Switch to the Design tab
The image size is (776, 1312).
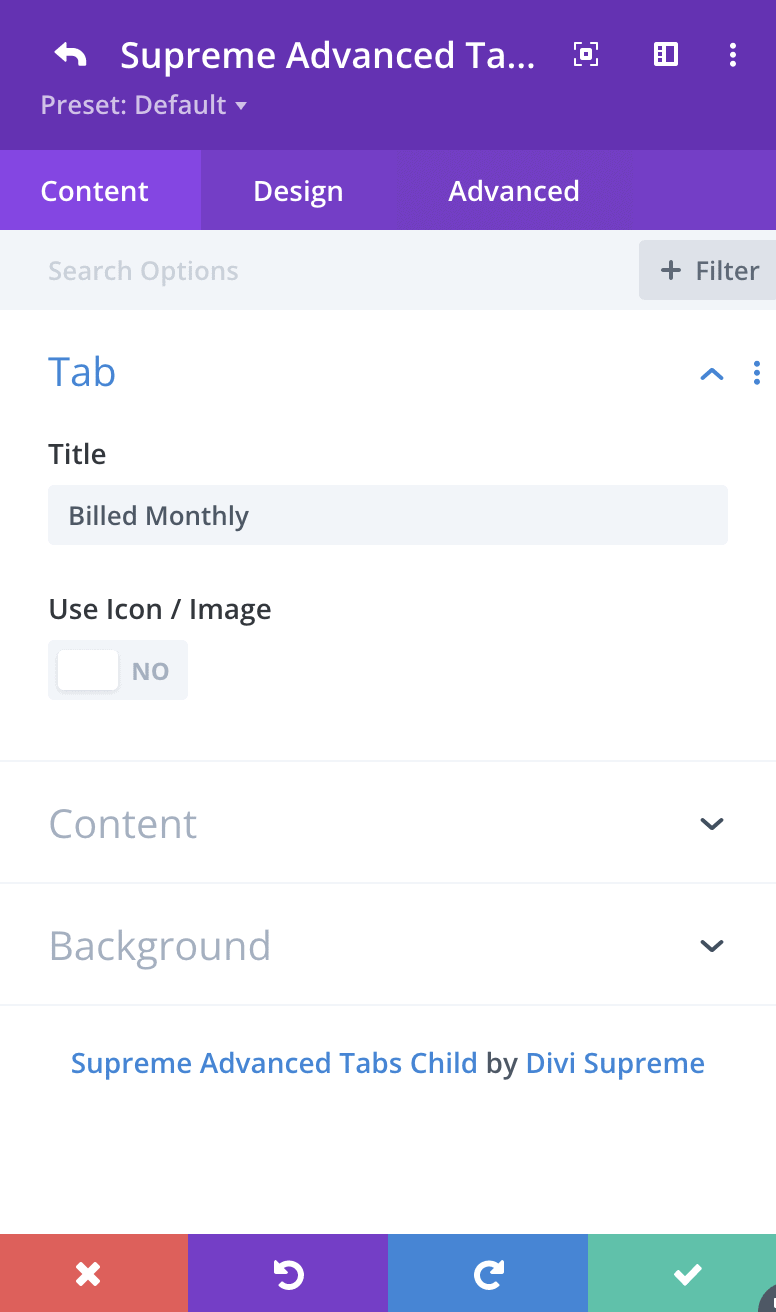point(298,191)
